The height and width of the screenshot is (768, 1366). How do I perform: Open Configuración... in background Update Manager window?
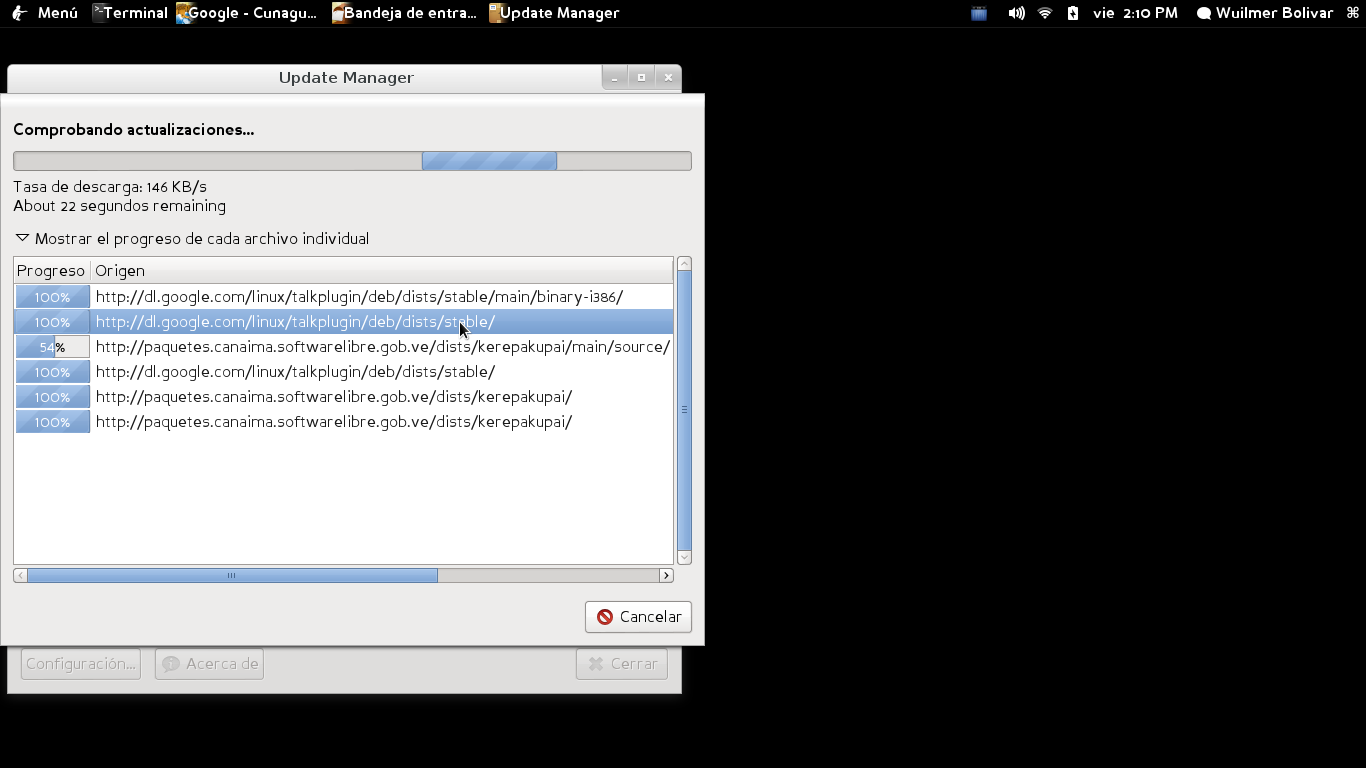point(80,664)
